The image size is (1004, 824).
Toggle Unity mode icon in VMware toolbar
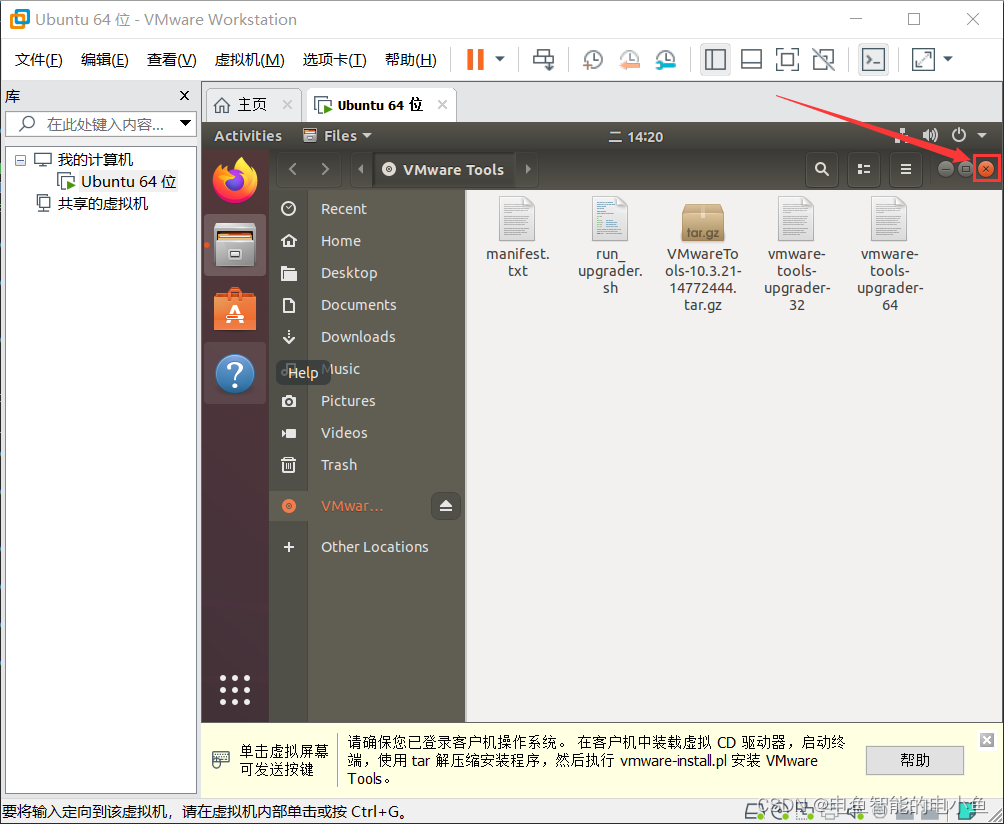(x=823, y=60)
